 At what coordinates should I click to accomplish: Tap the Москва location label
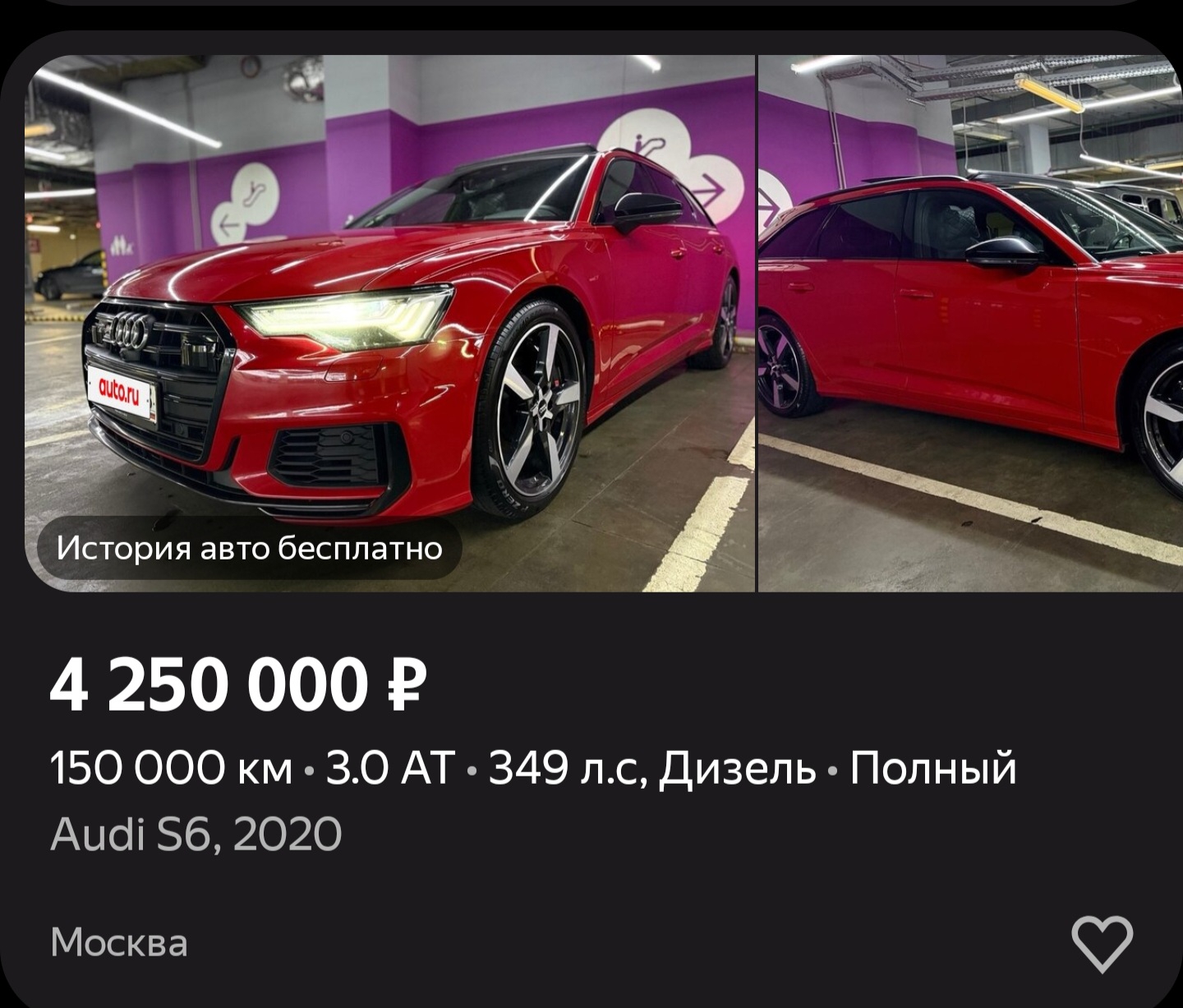119,942
